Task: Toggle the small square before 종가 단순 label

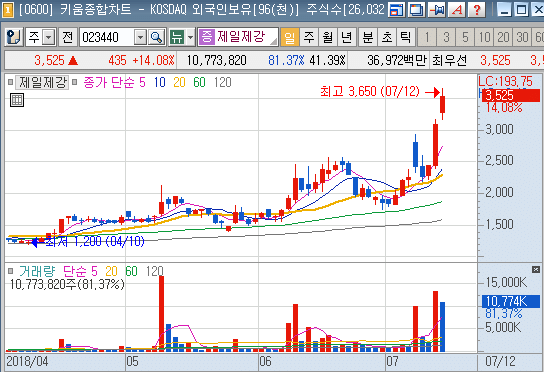Action: (x=74, y=82)
